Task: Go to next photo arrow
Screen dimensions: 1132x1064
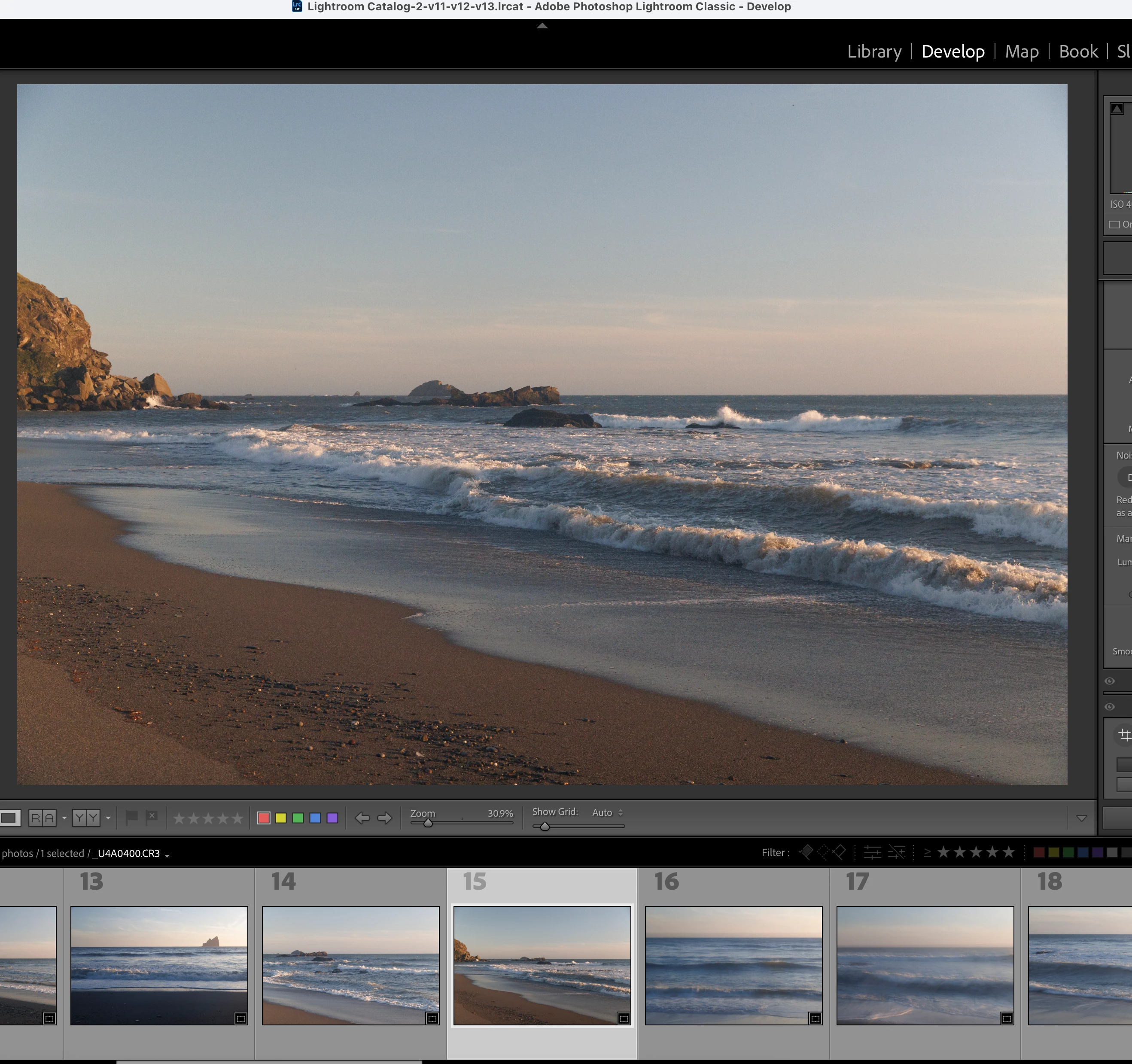Action: click(x=385, y=818)
